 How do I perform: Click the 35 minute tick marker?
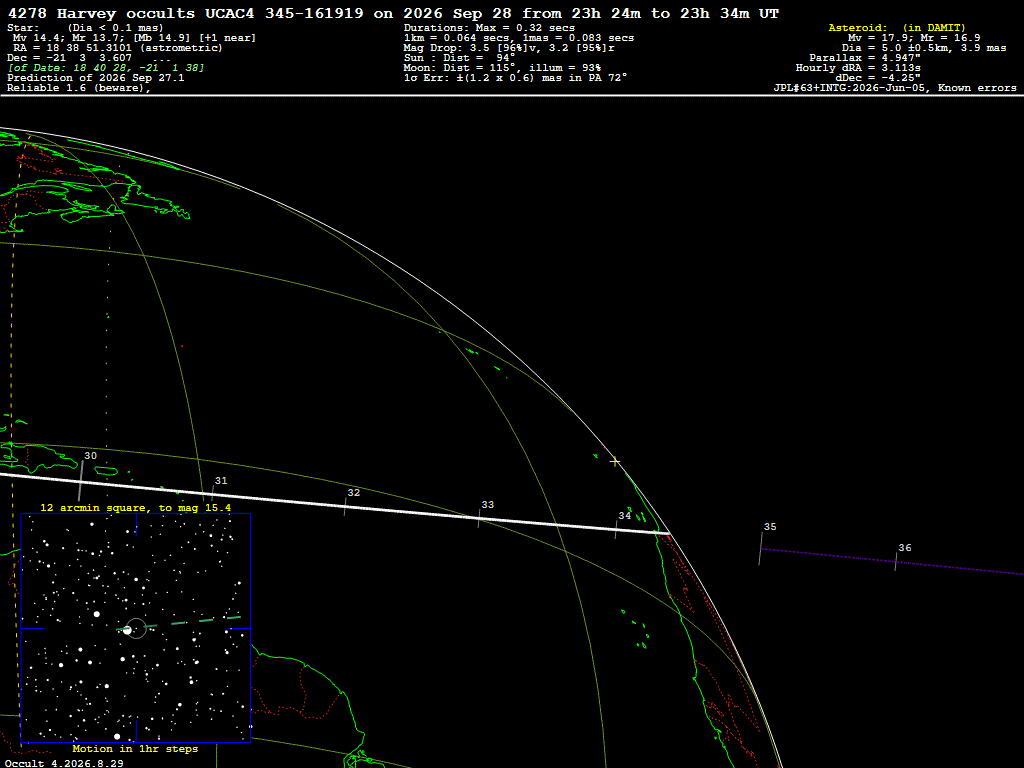(x=761, y=549)
